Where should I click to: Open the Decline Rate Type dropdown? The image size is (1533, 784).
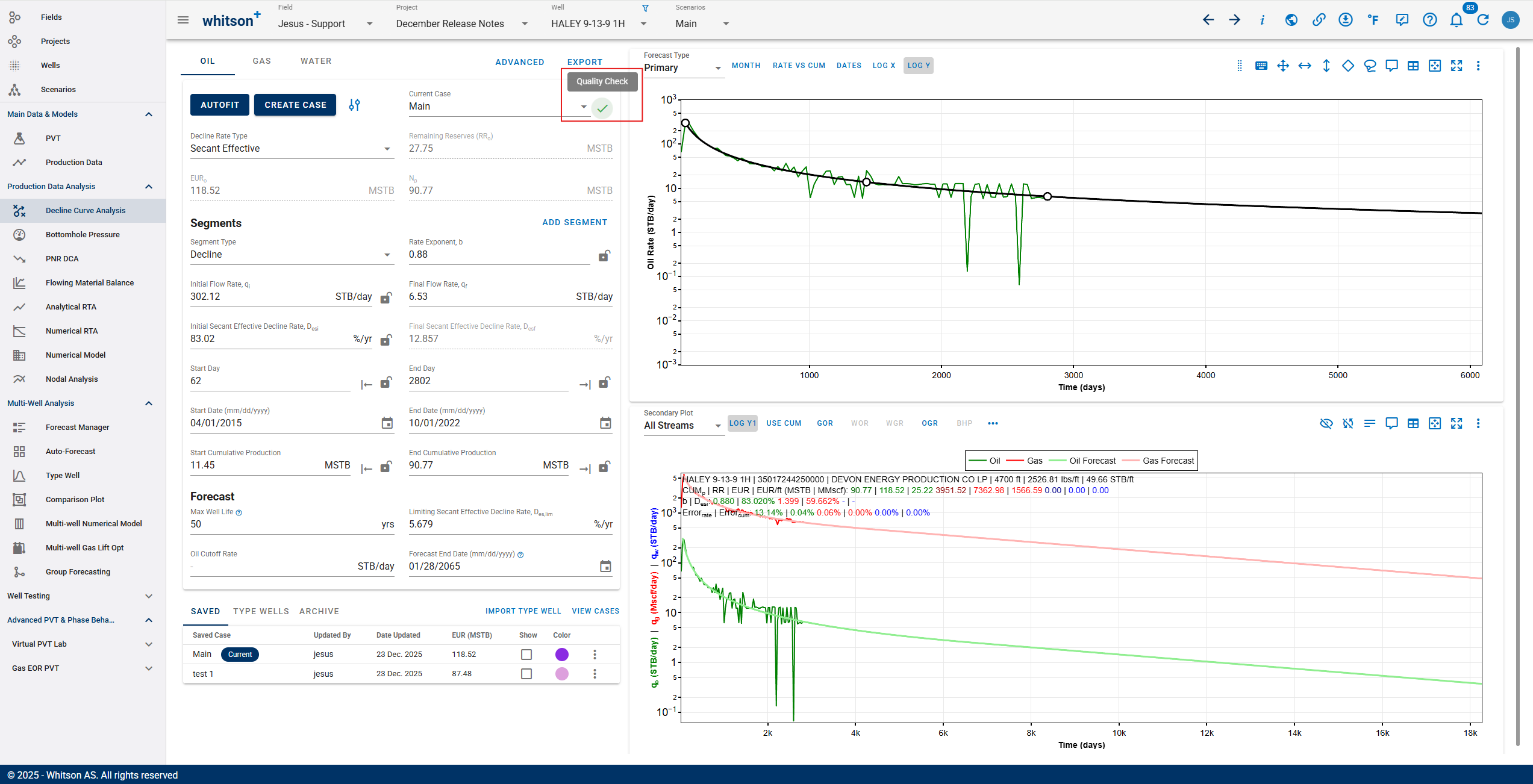point(292,149)
